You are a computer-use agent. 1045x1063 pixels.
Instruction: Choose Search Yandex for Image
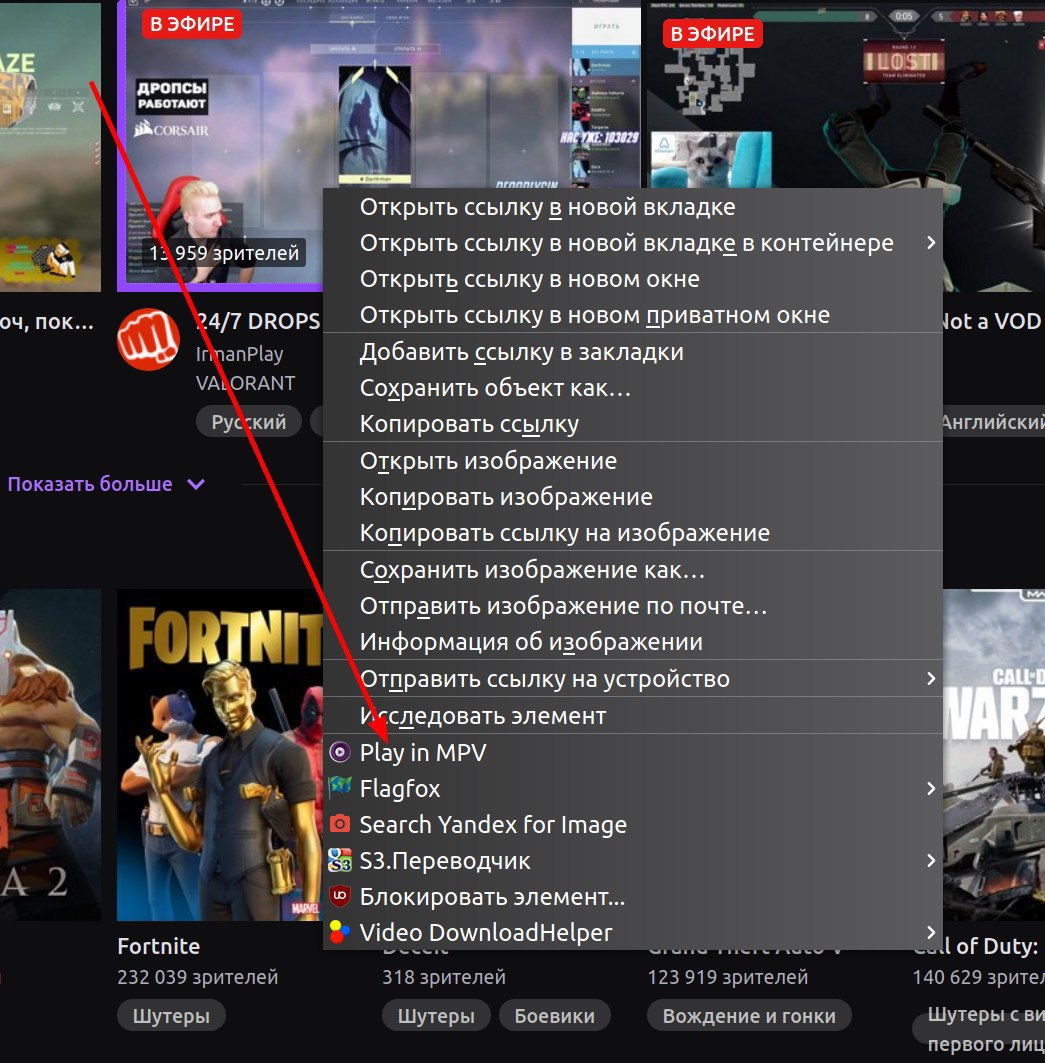pos(633,824)
